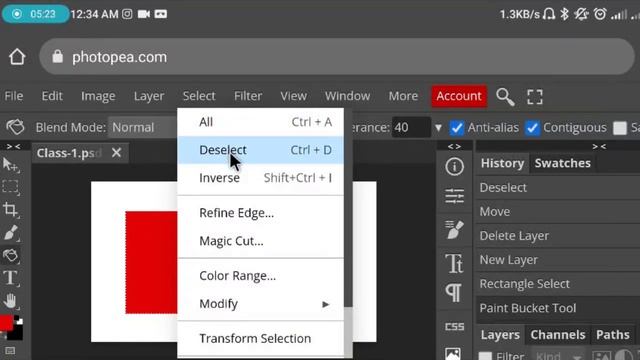
Task: Open Magic Cut
Action: (x=260, y=241)
